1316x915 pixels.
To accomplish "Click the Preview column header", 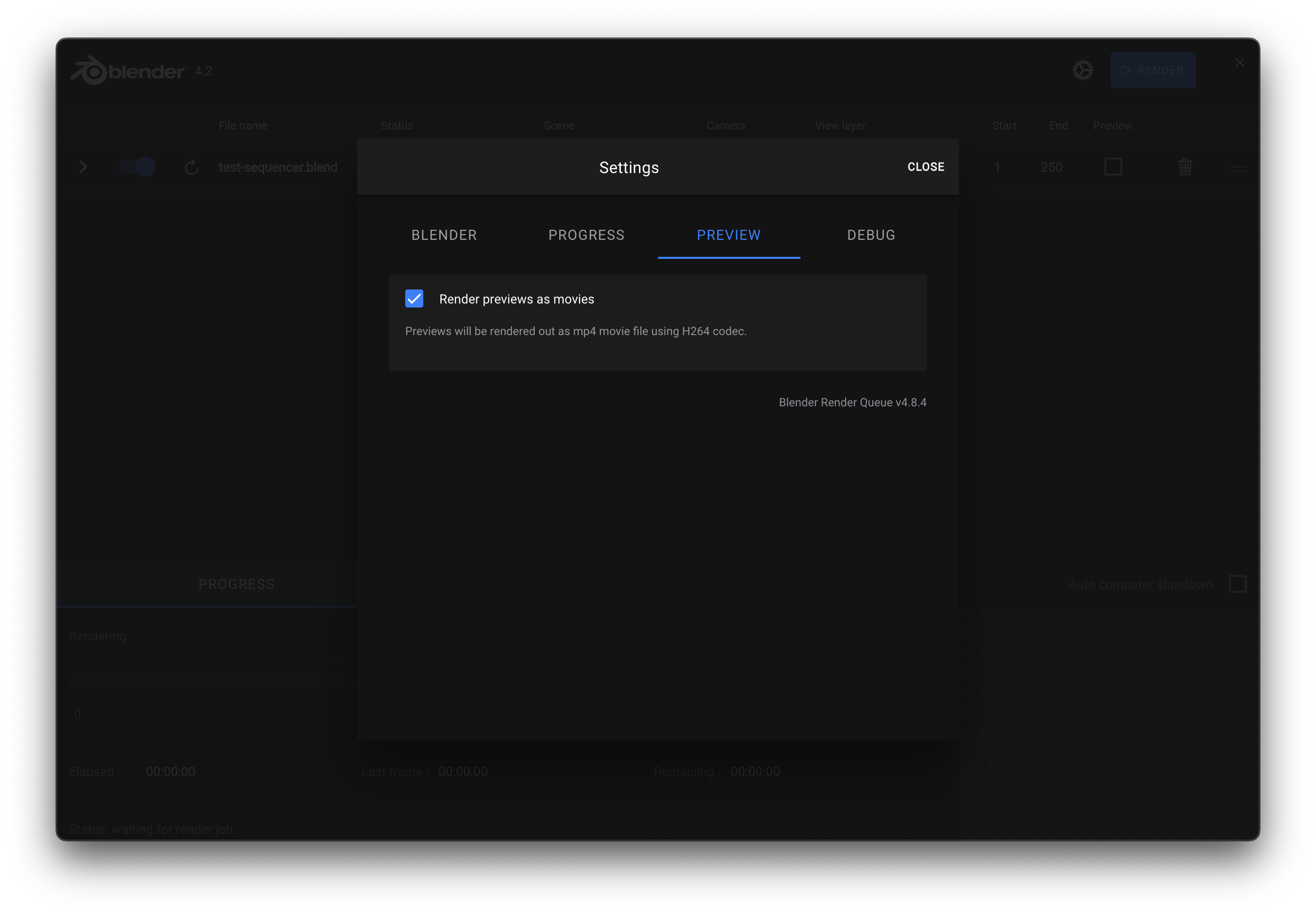I will tap(1112, 125).
